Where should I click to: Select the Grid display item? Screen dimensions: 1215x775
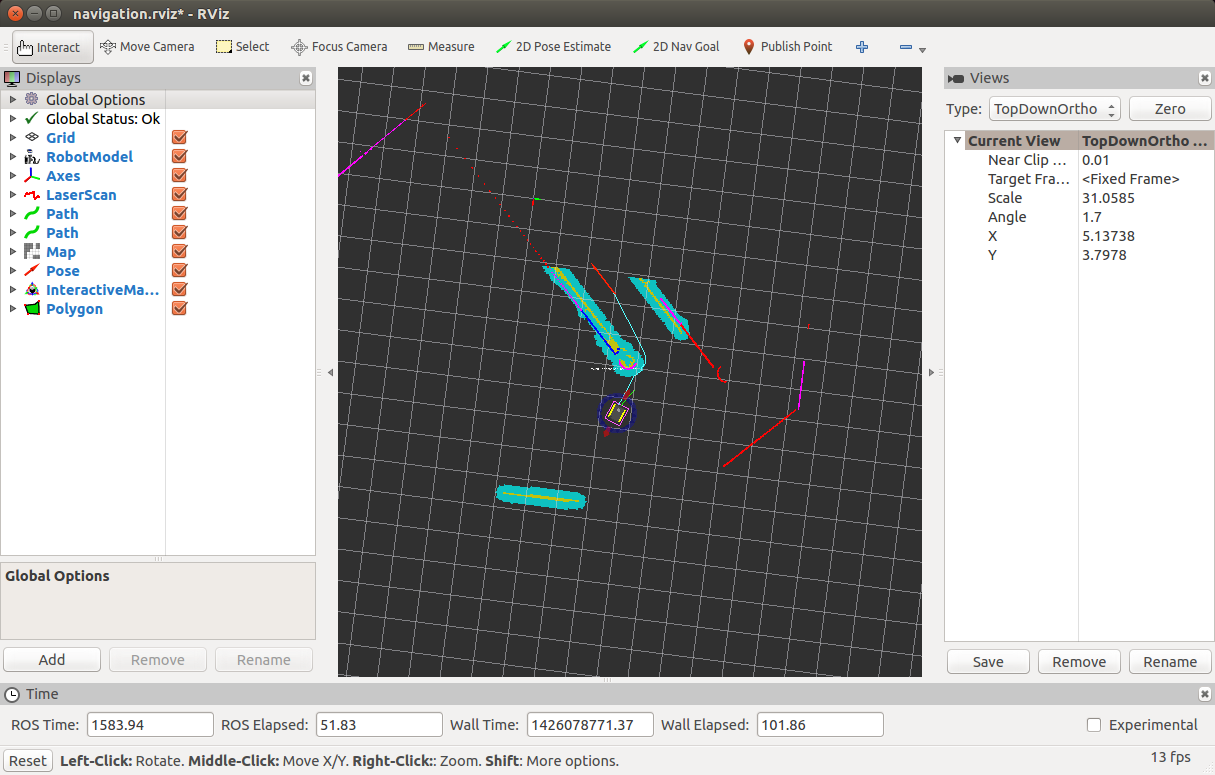(60, 138)
